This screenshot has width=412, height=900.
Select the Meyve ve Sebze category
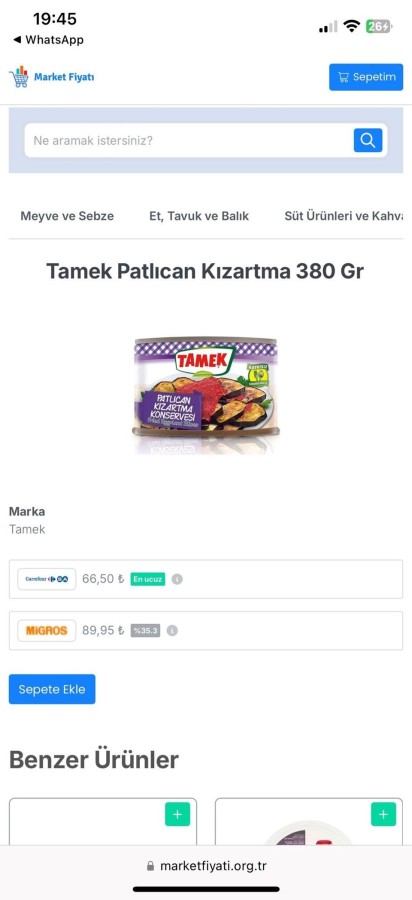[67, 216]
